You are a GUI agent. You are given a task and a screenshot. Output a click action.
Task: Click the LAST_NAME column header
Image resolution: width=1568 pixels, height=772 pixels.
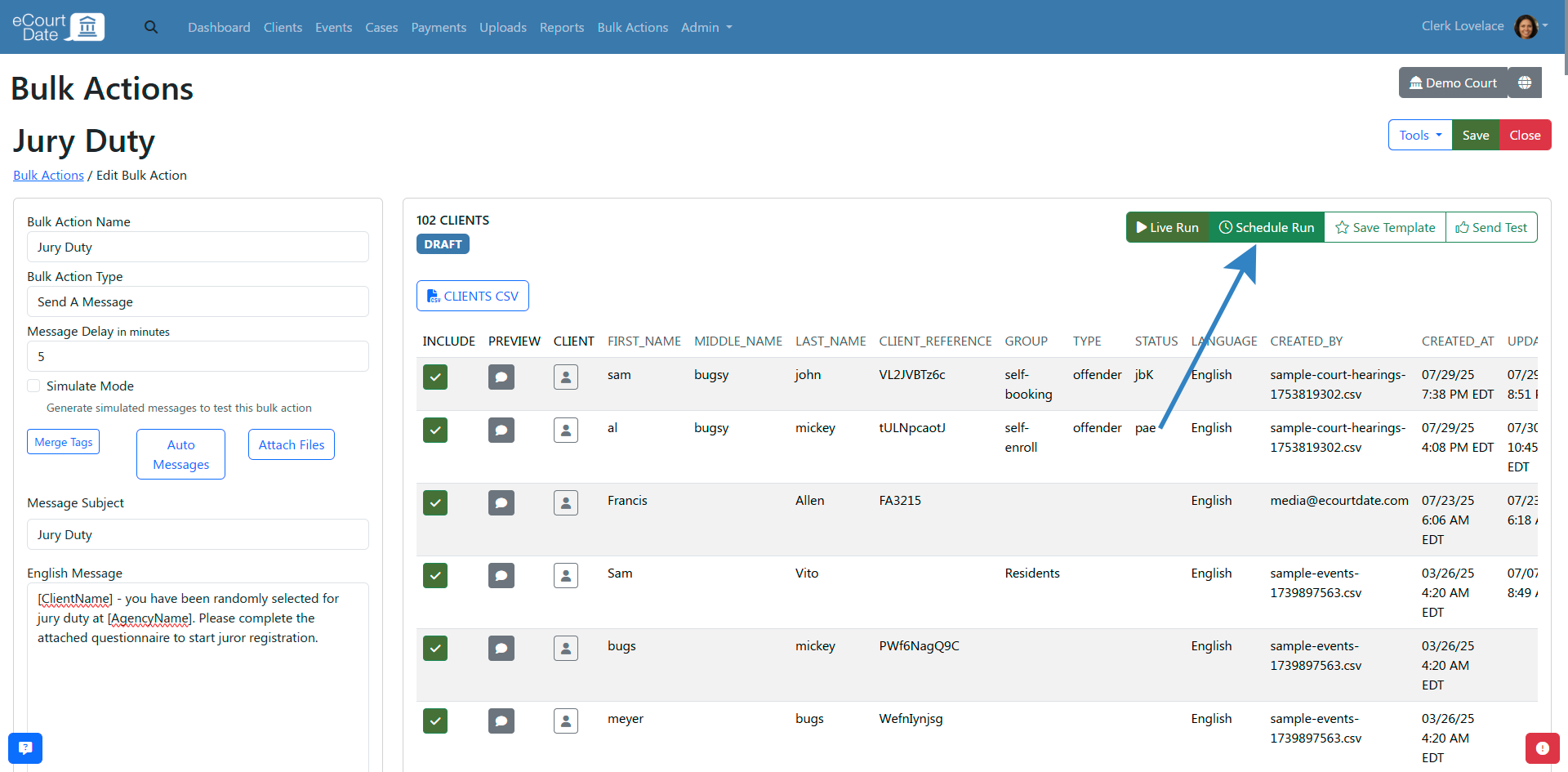(831, 341)
